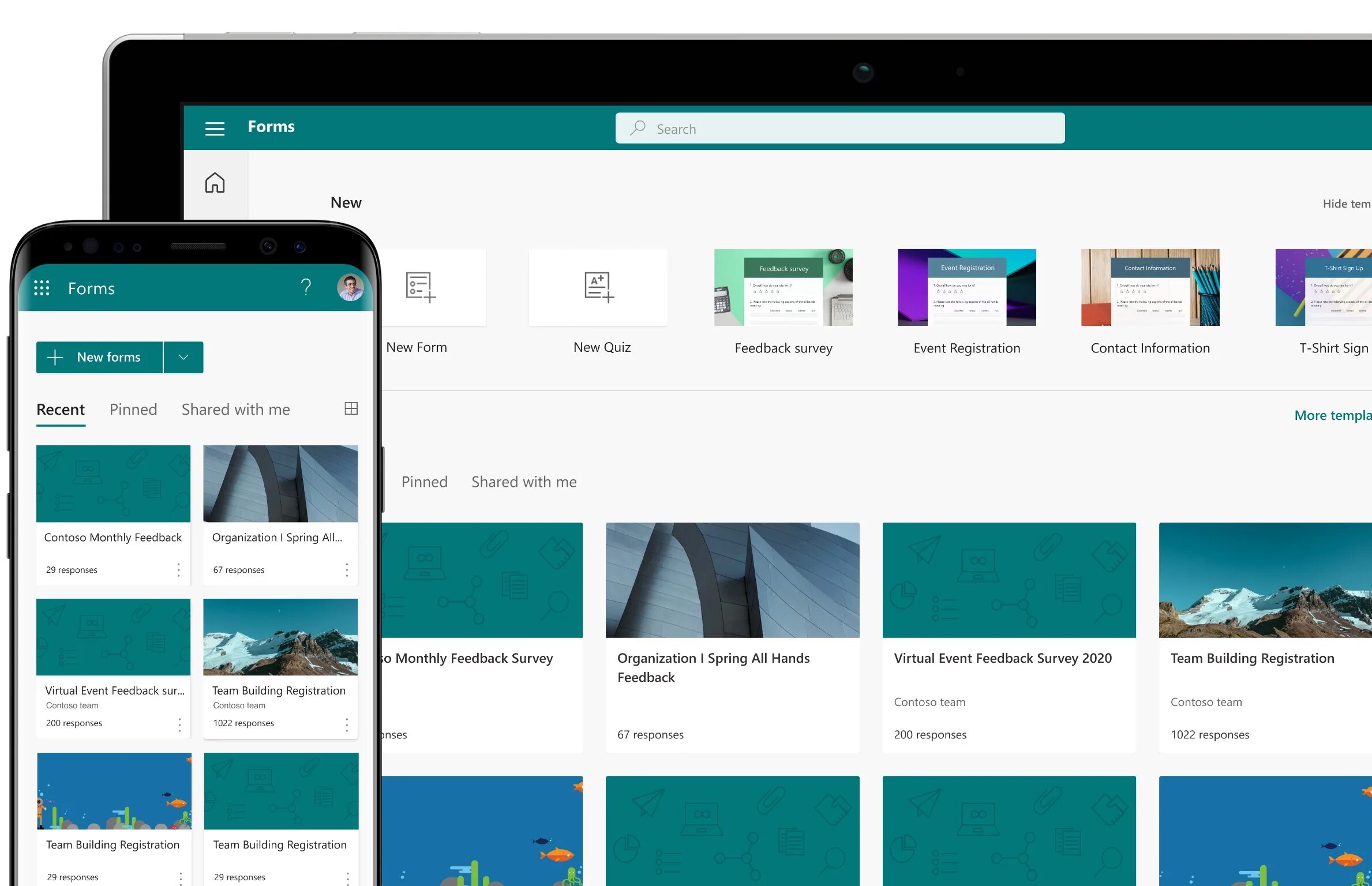Follow the More templates link
The height and width of the screenshot is (886, 1372).
coord(1332,415)
